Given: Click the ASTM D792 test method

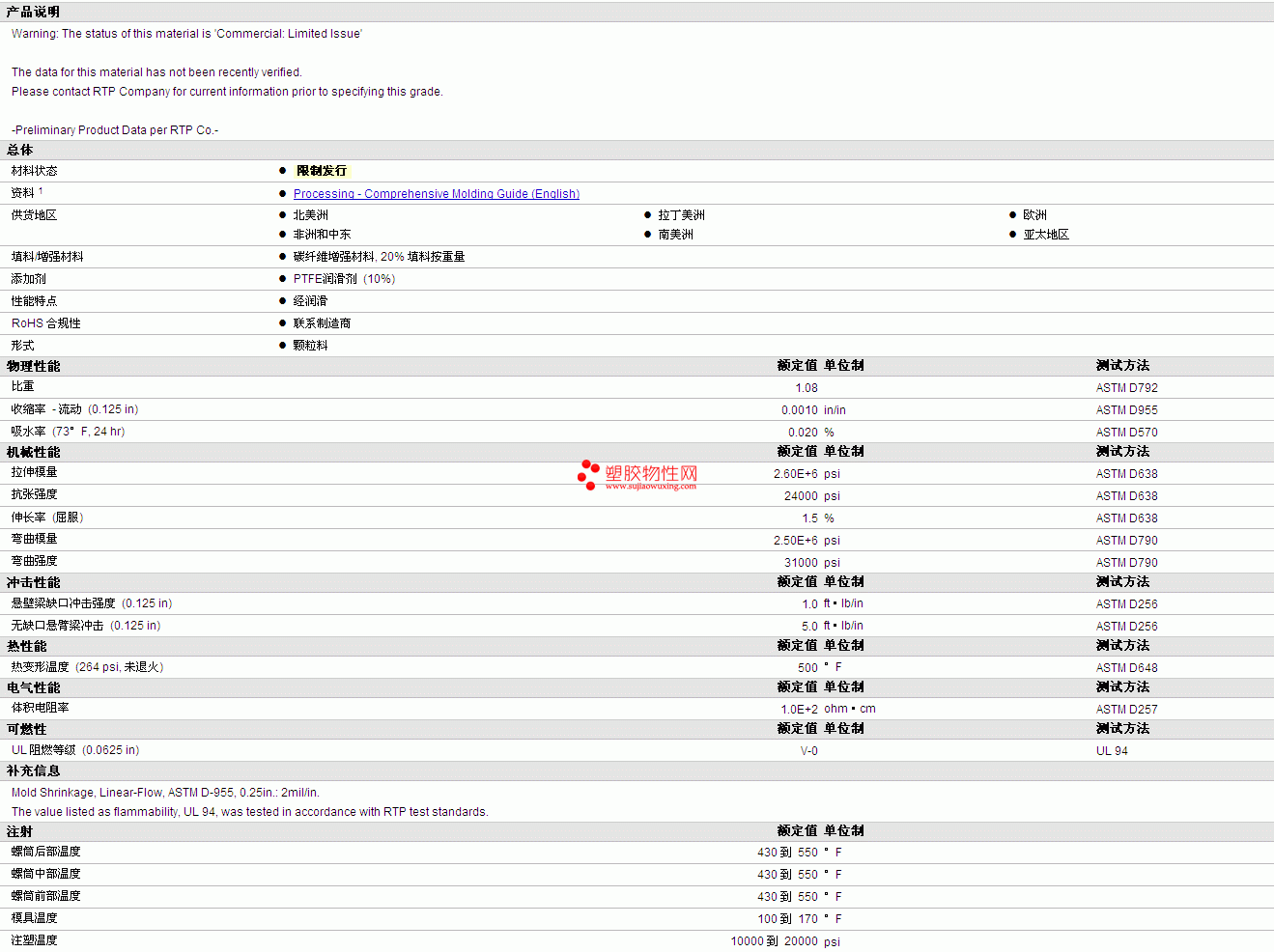Looking at the screenshot, I should 1126,388.
